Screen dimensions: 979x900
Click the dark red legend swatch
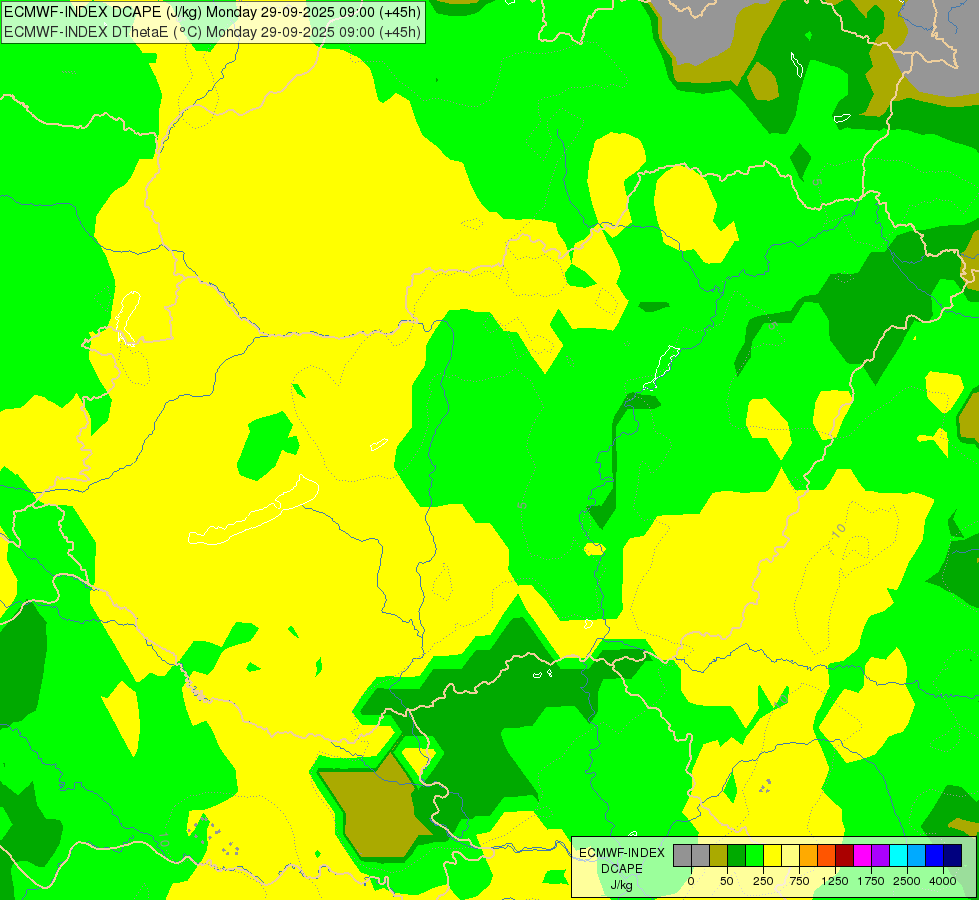844,855
